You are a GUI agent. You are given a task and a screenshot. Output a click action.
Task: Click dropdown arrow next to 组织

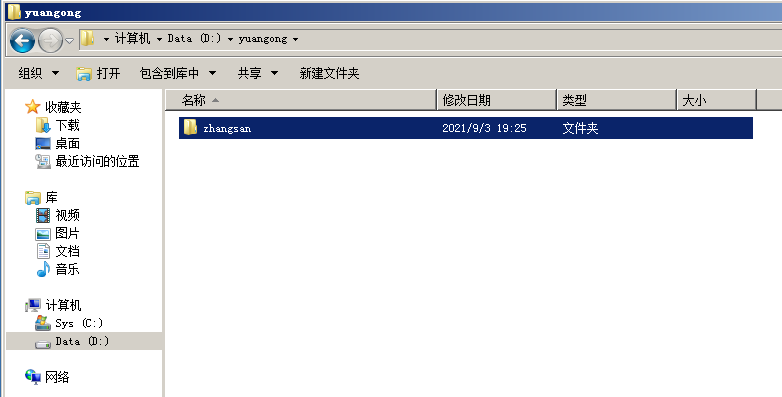click(x=55, y=73)
